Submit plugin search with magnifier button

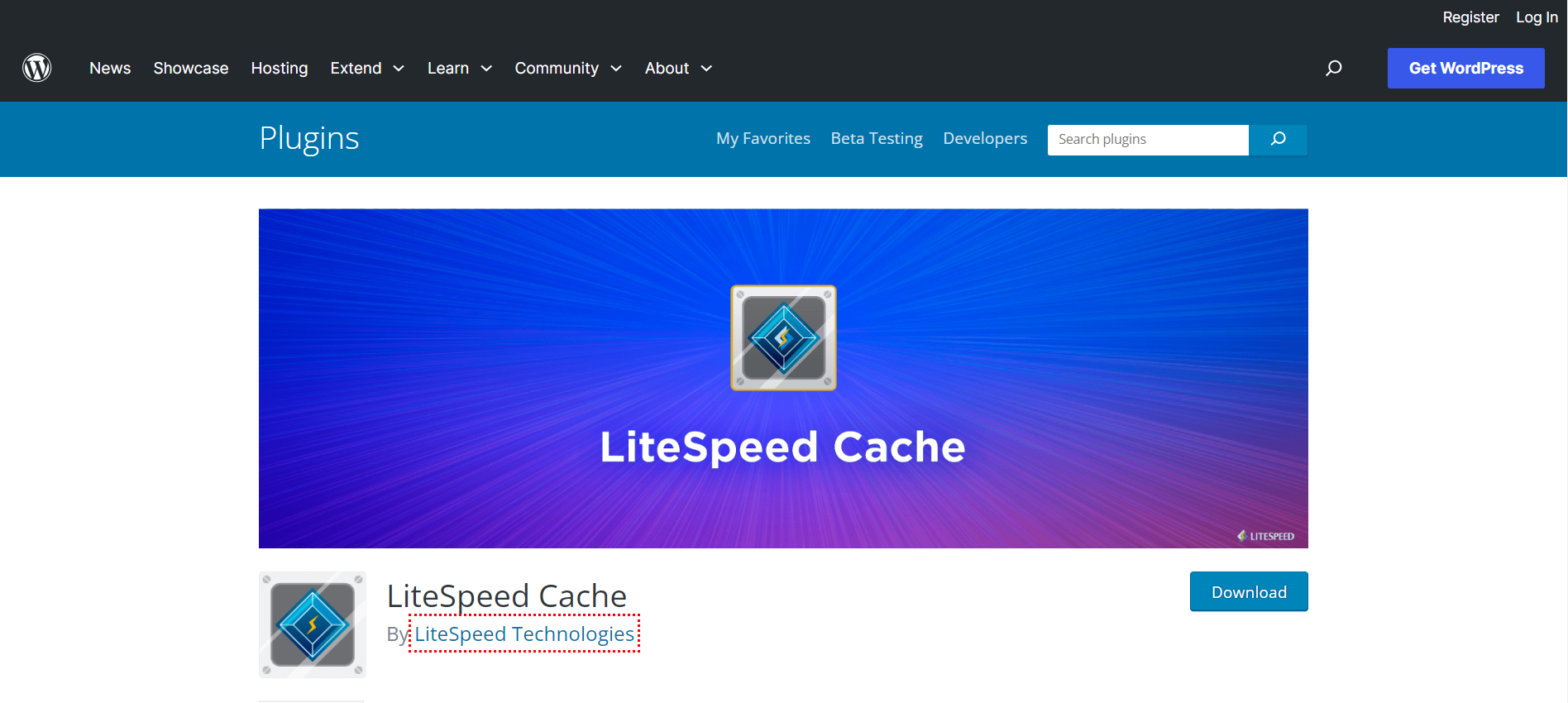point(1278,139)
